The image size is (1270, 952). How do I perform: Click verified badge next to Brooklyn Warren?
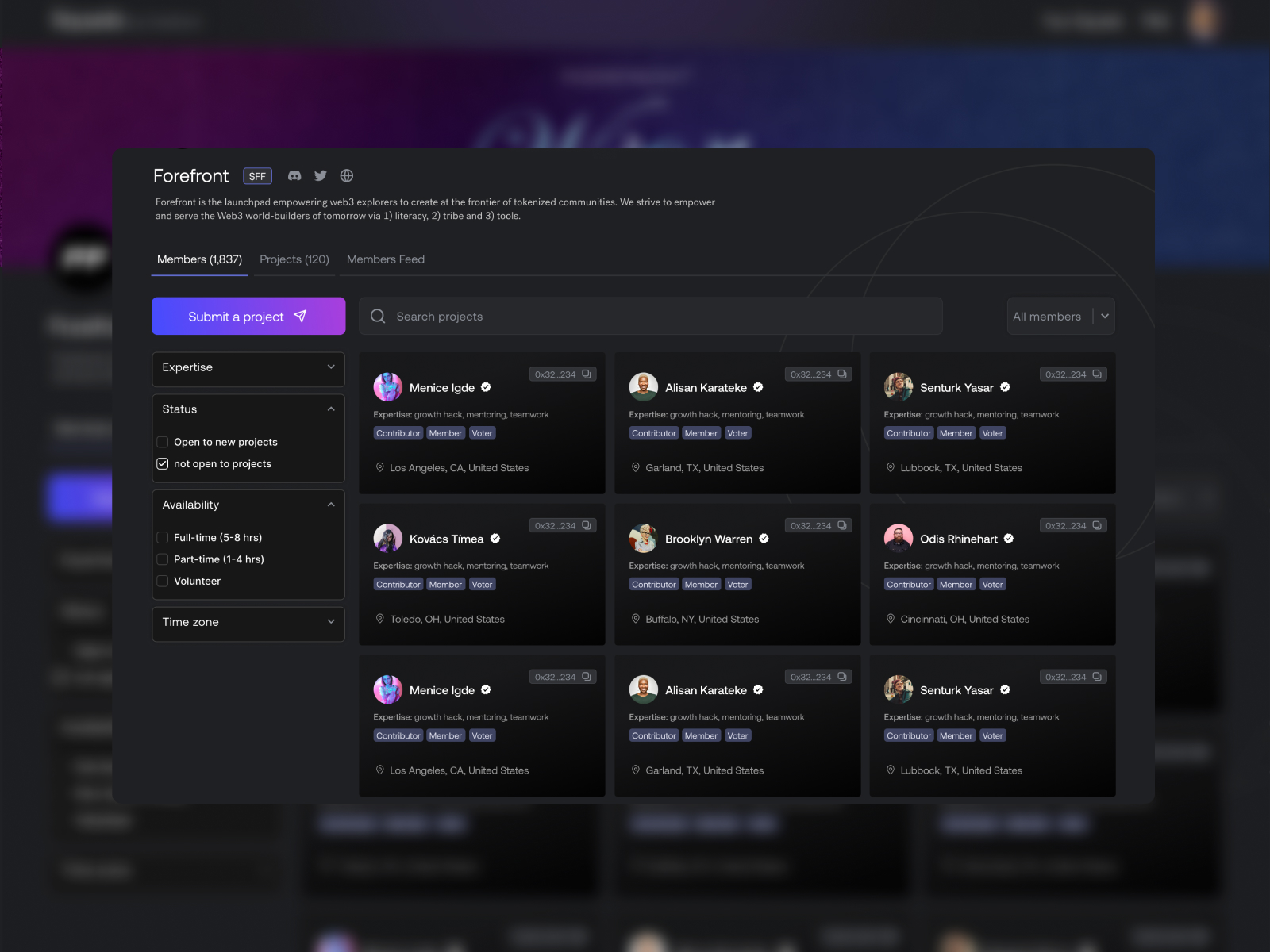click(x=764, y=539)
